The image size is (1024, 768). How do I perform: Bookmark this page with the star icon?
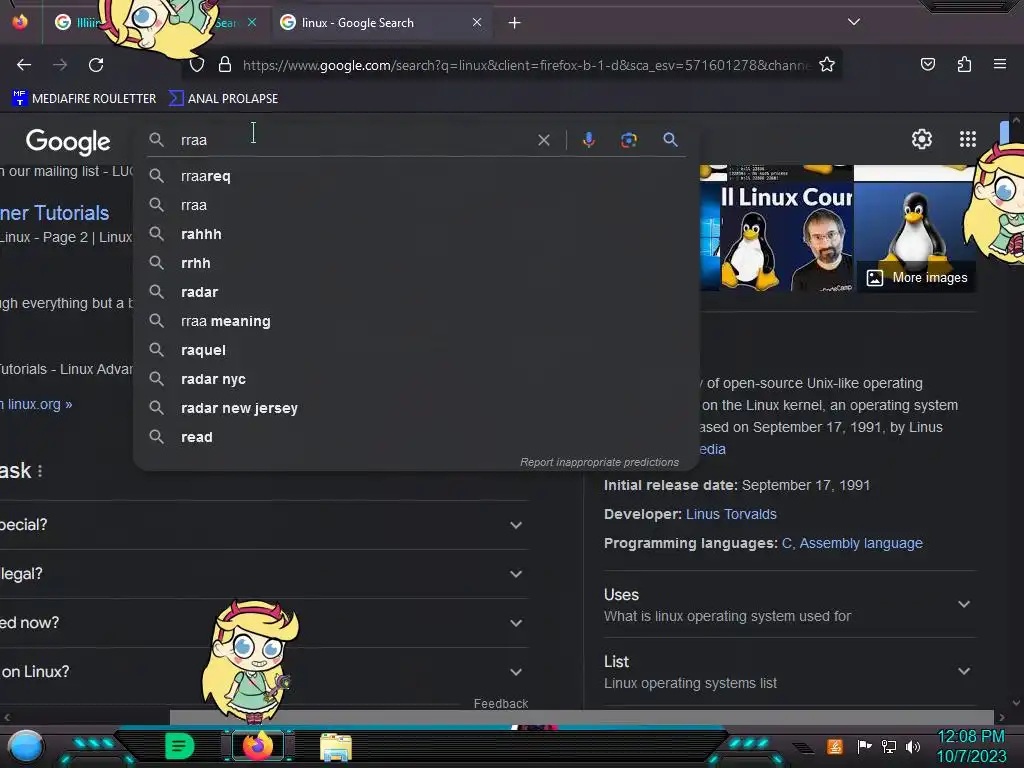tap(827, 65)
